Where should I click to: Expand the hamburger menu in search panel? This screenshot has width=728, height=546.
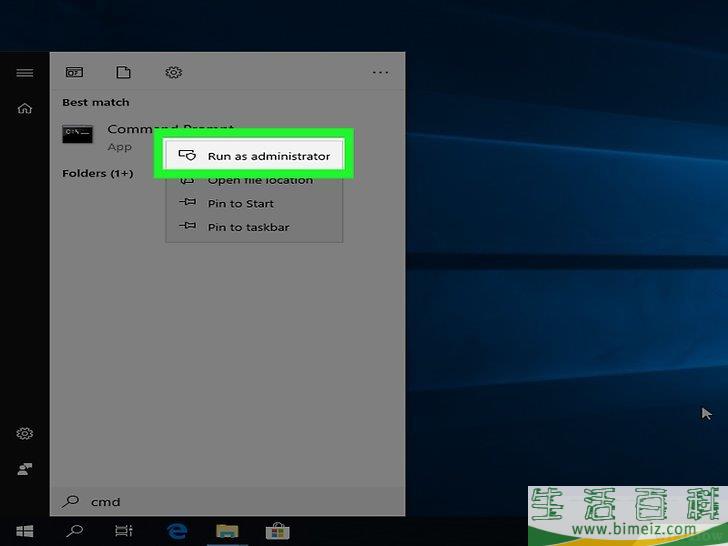(x=25, y=73)
